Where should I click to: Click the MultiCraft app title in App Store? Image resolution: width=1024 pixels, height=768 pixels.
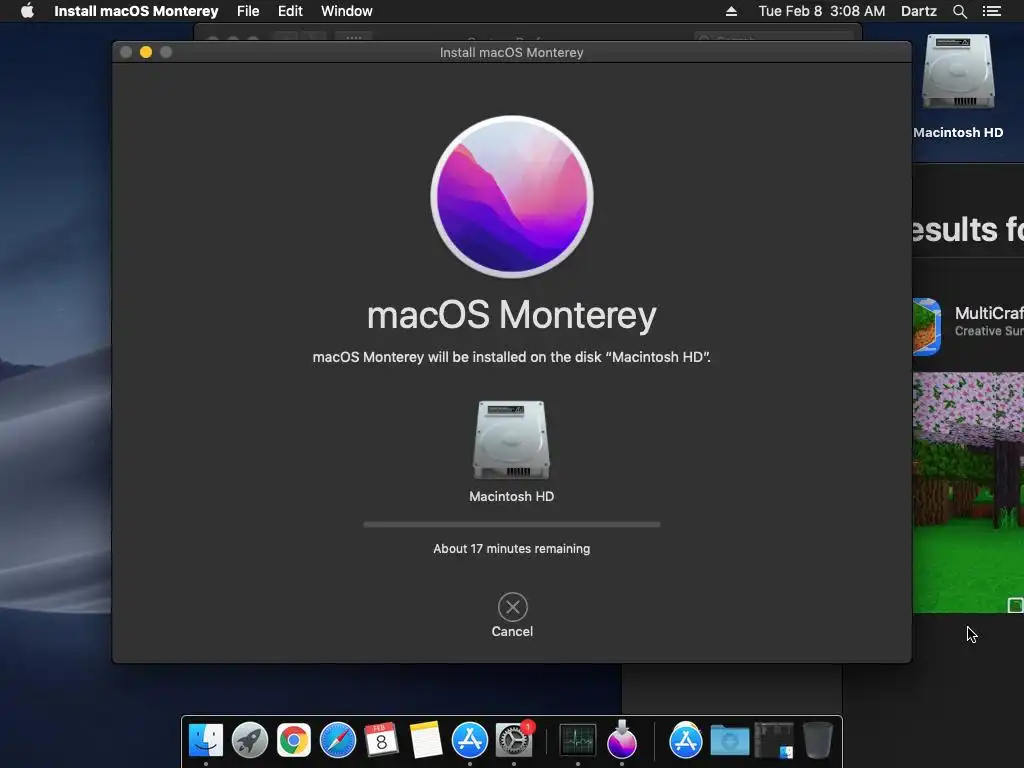pos(989,313)
